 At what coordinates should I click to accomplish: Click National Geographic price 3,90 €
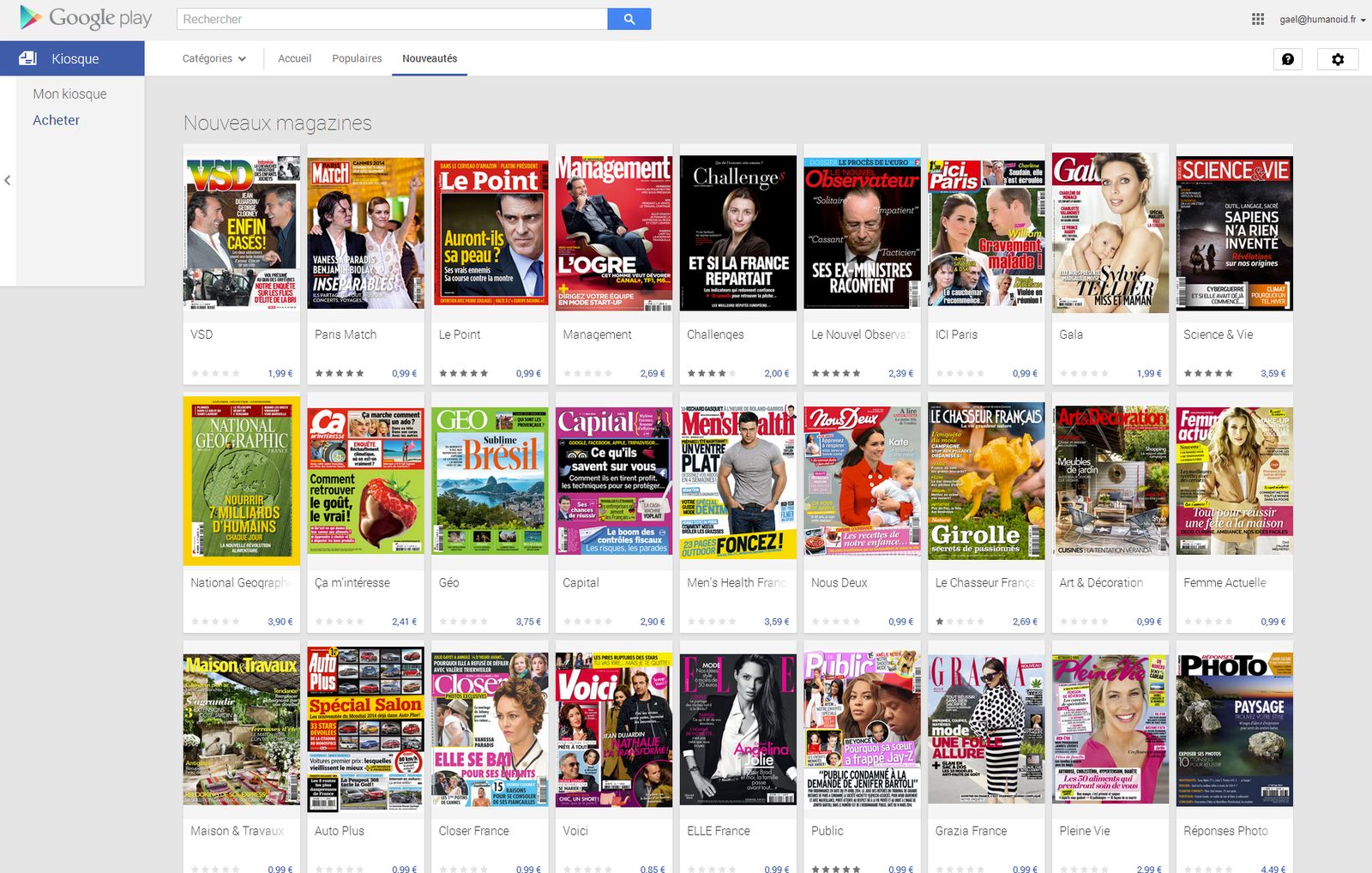pyautogui.click(x=280, y=622)
